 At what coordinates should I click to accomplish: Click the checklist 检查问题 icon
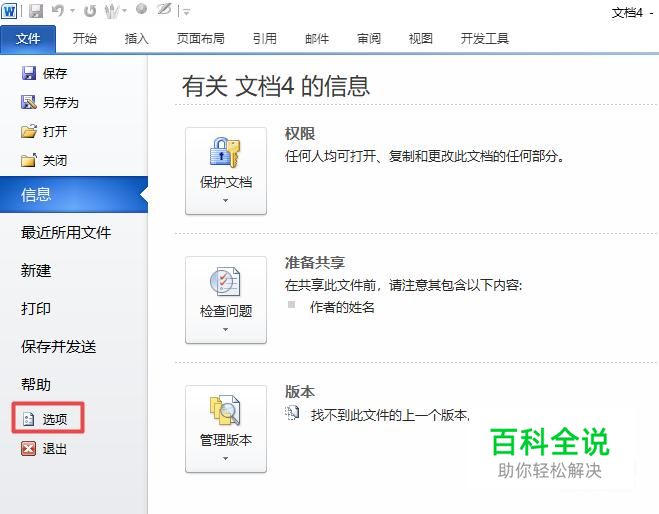click(225, 280)
